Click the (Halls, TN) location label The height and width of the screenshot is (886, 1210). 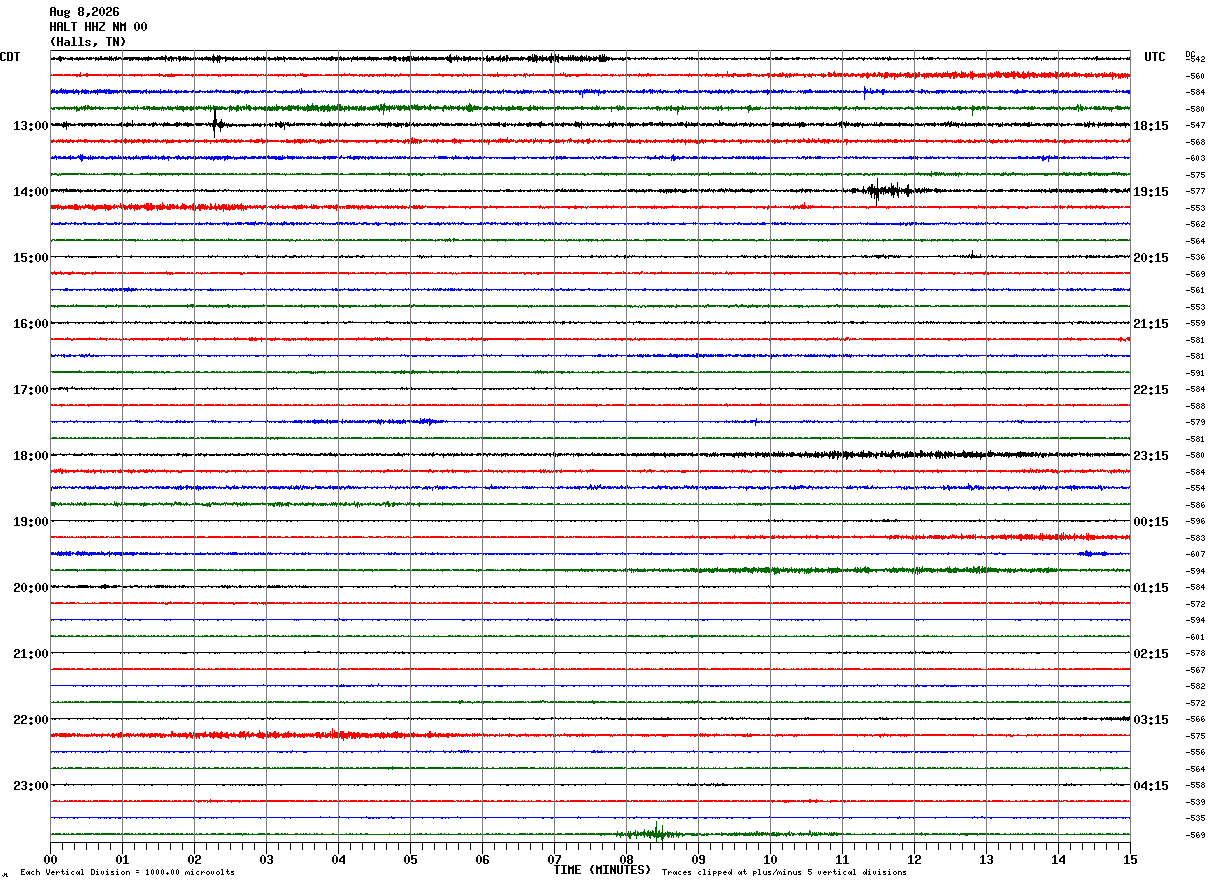(x=88, y=42)
